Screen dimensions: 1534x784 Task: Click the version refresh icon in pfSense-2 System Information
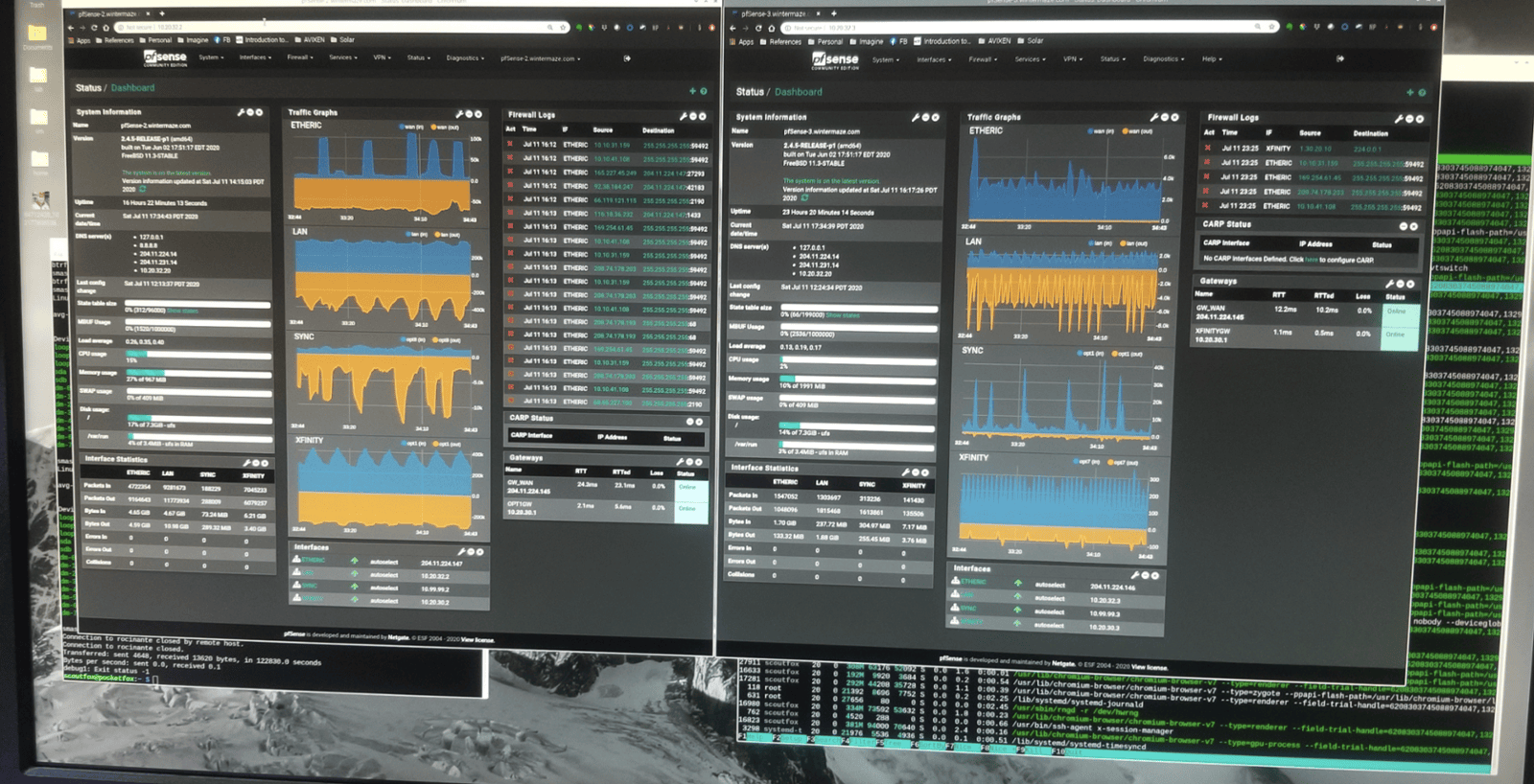pos(143,190)
